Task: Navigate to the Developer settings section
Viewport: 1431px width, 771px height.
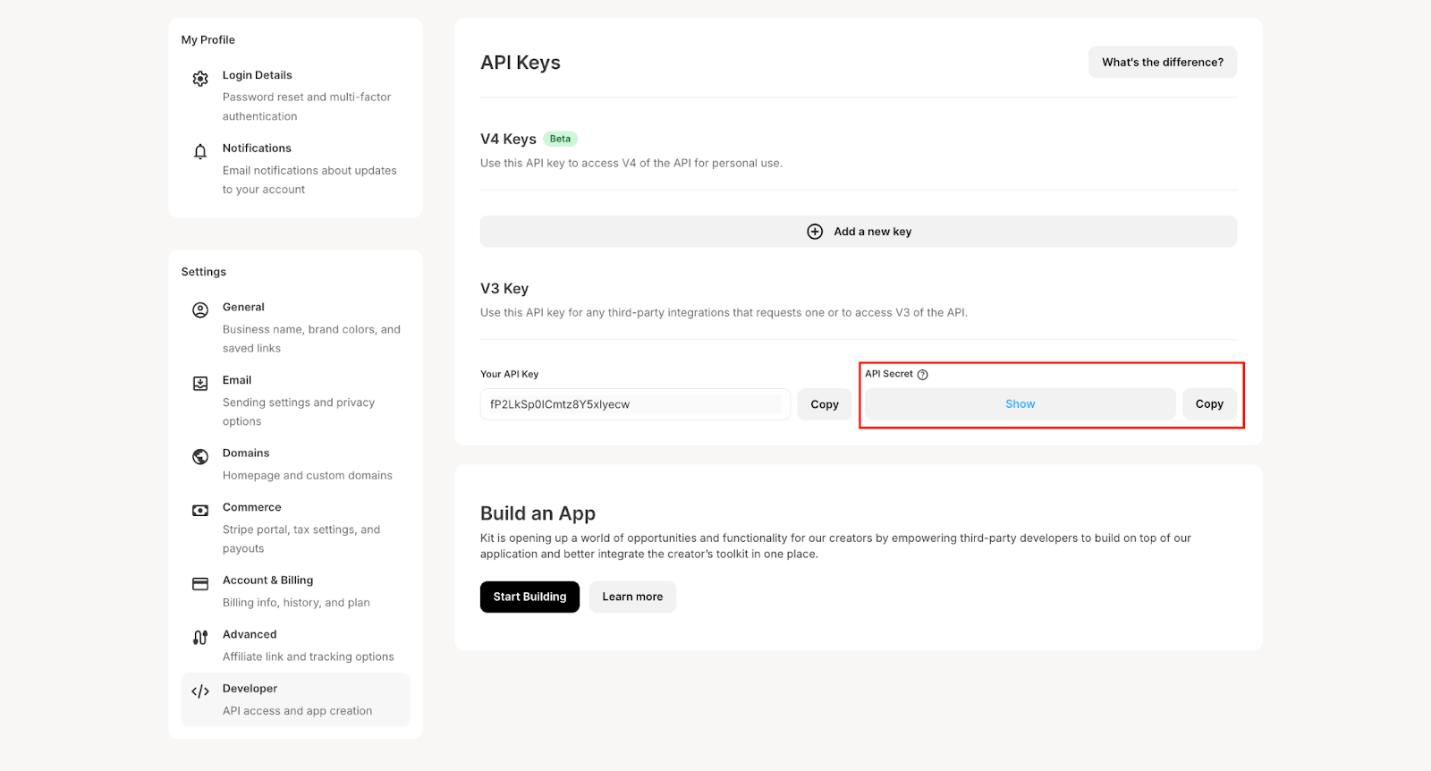Action: pyautogui.click(x=249, y=689)
